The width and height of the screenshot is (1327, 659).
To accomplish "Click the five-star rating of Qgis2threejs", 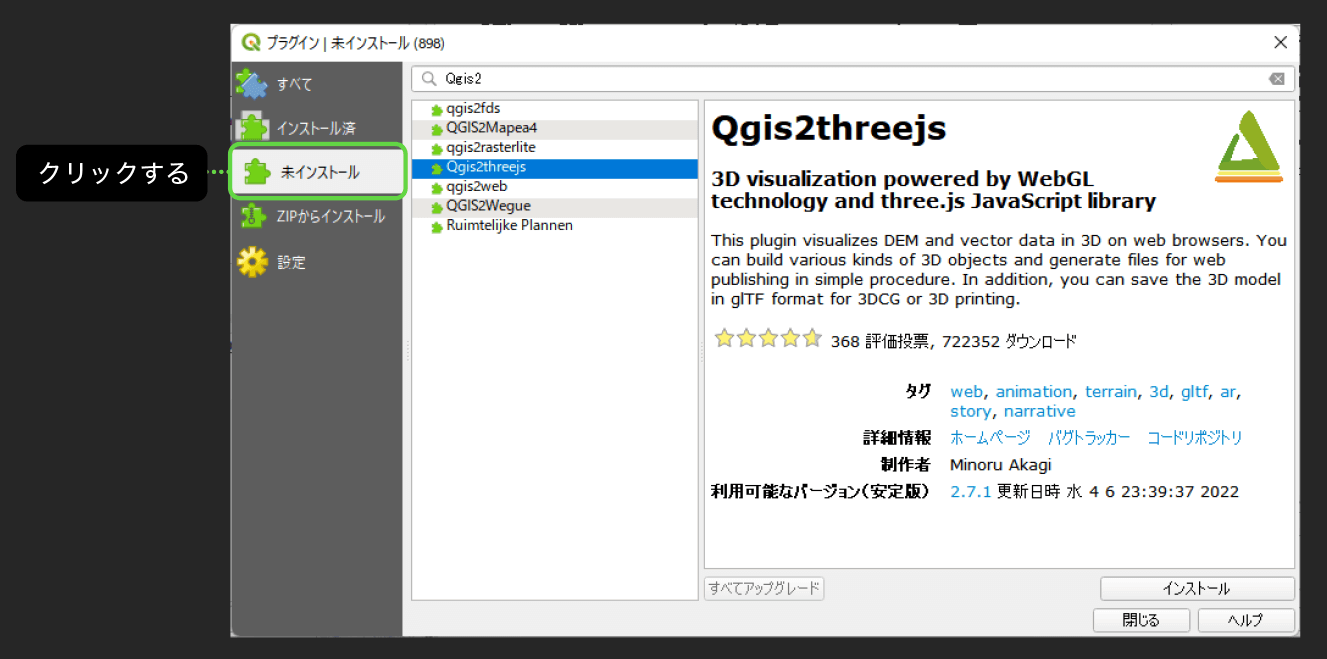I will click(768, 339).
